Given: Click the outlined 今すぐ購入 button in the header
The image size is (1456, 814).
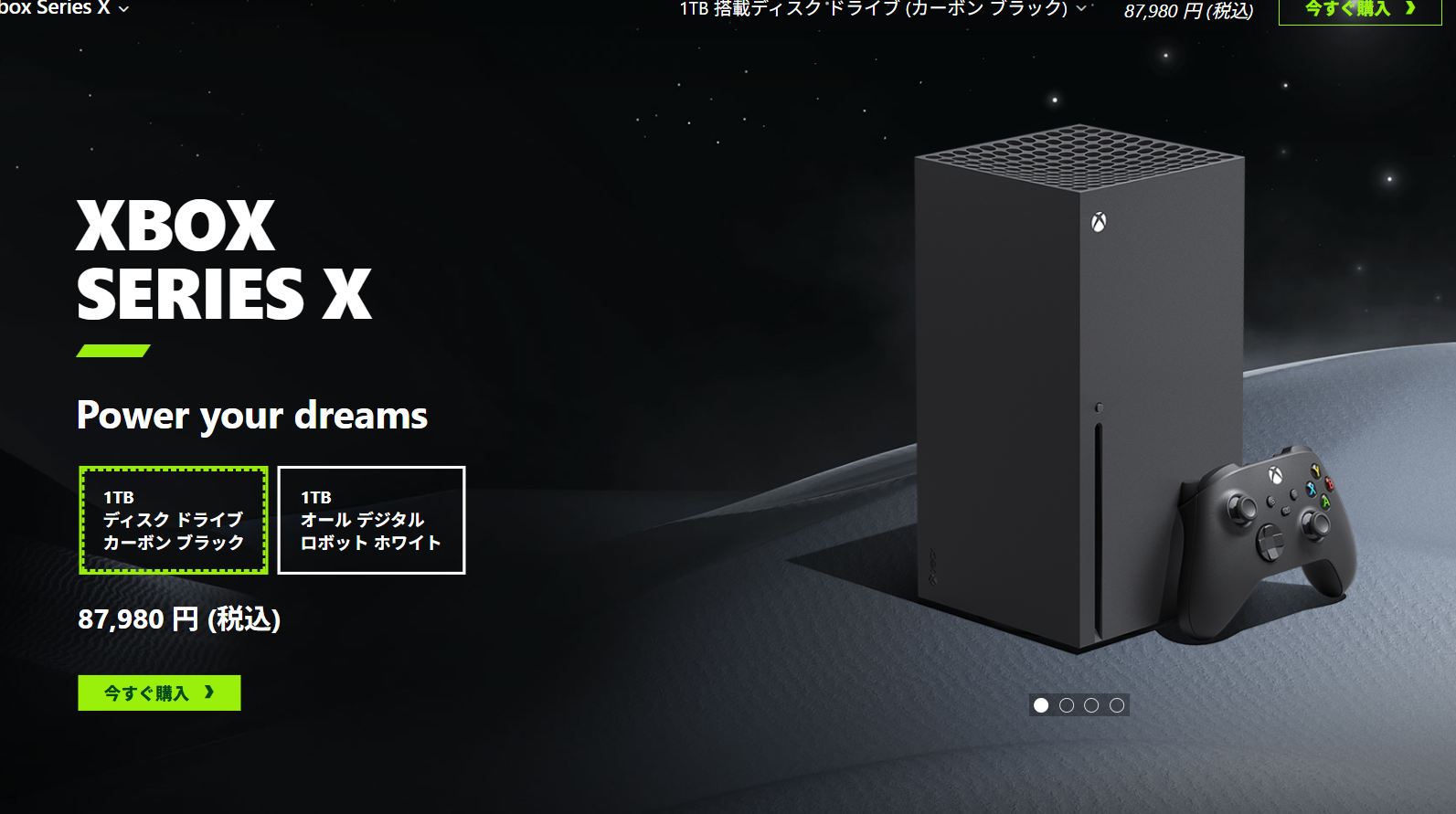Looking at the screenshot, I should (x=1359, y=9).
